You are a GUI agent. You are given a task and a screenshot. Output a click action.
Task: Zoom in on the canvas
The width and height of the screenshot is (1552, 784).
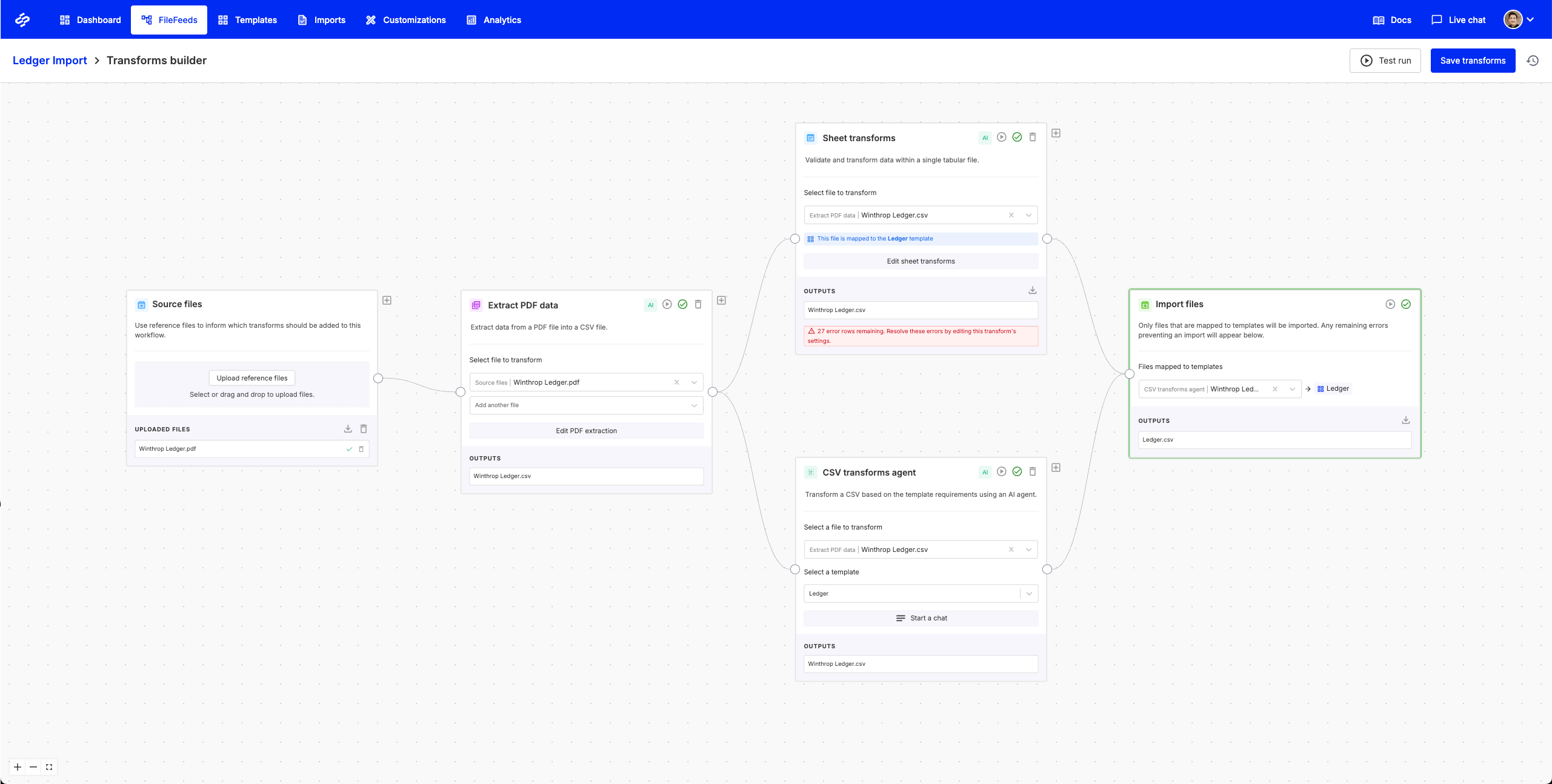(x=18, y=767)
